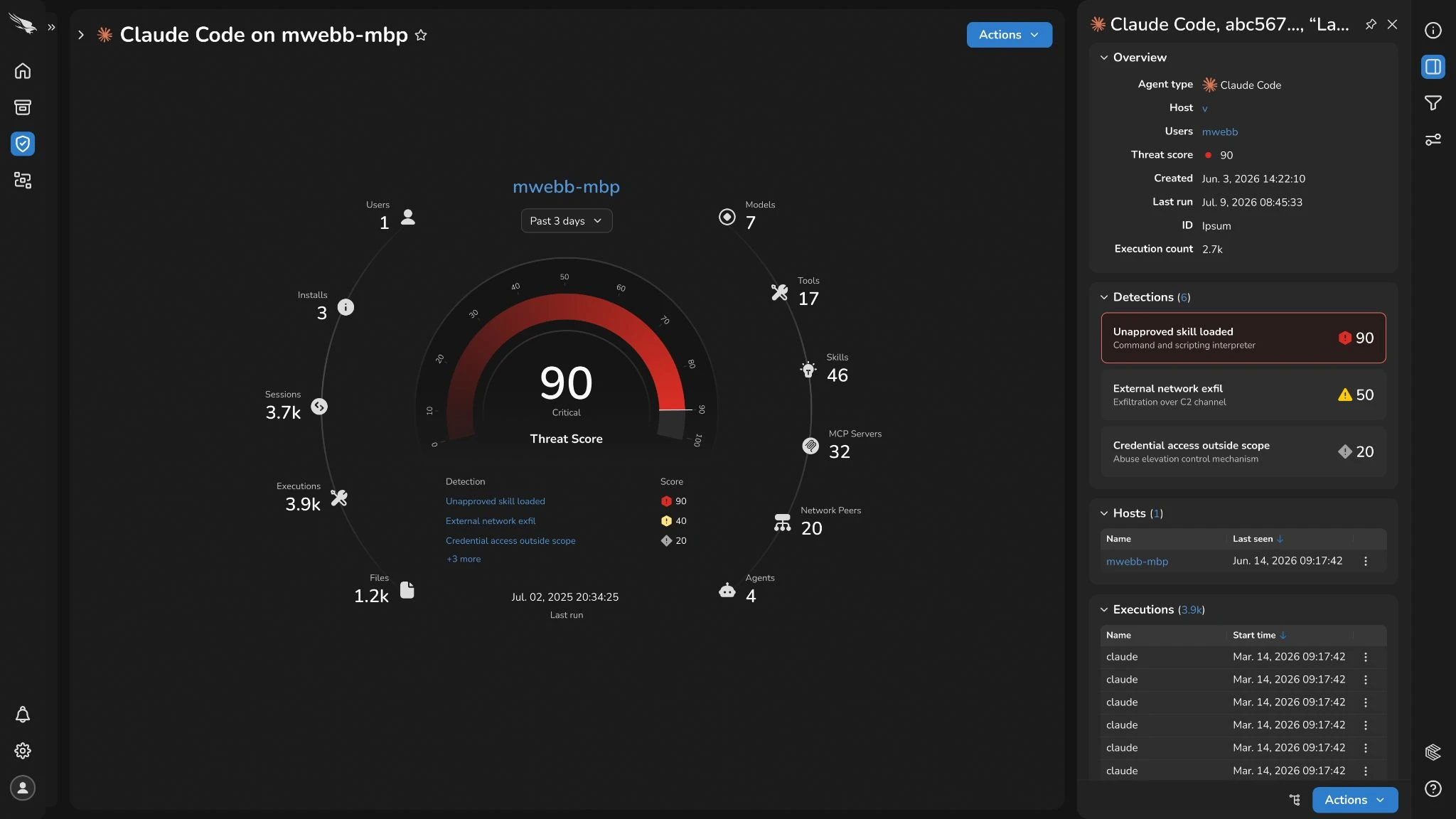Open Credential access outside scope link

(510, 541)
